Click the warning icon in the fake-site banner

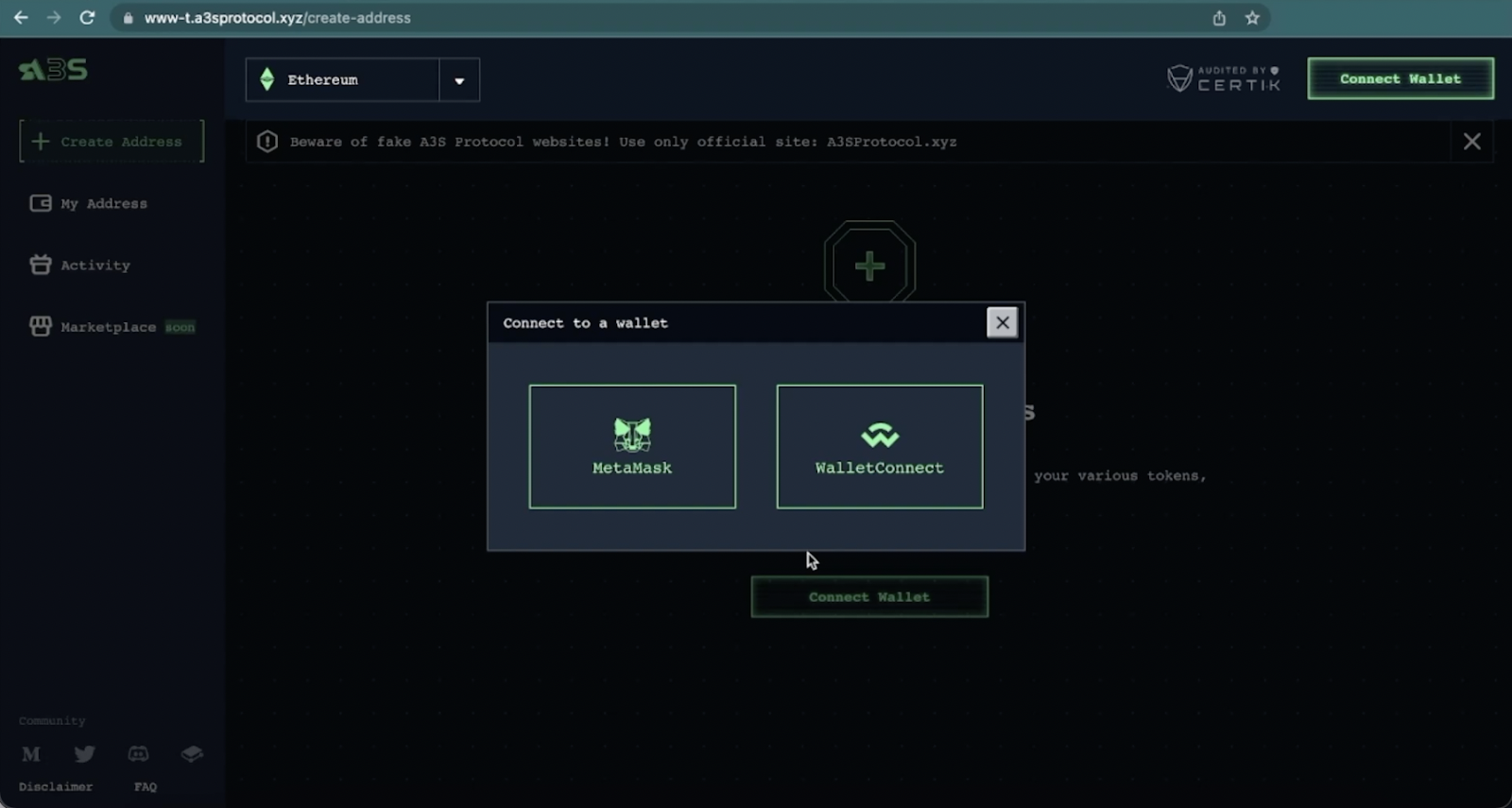click(267, 142)
